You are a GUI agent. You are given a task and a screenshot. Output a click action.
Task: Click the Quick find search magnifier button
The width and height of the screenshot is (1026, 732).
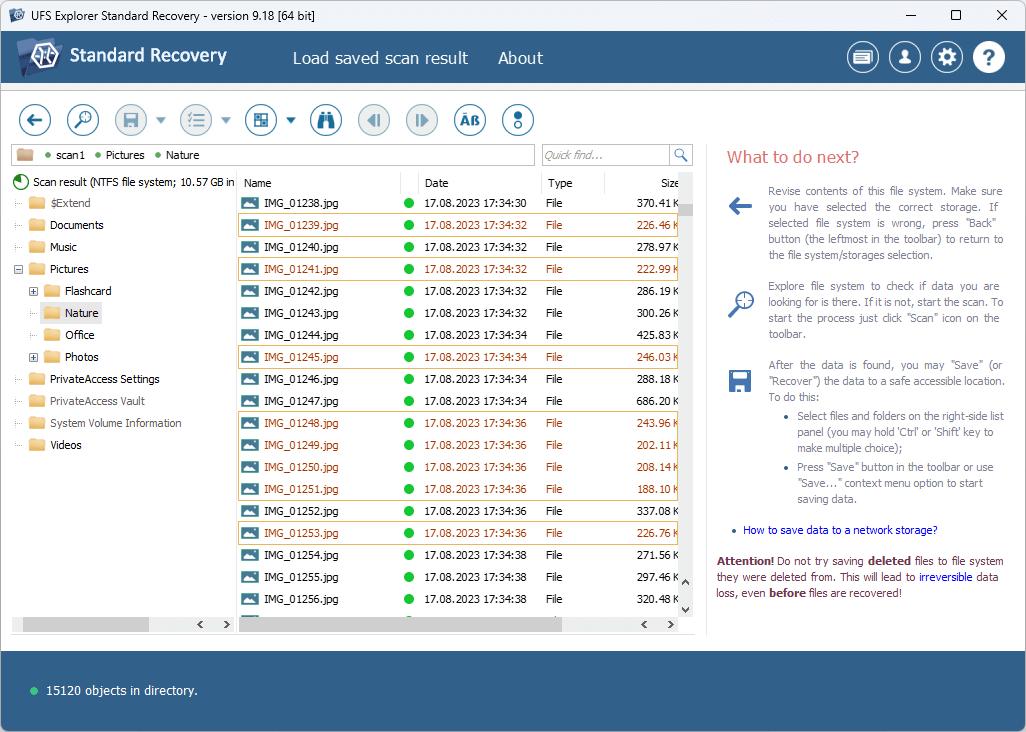681,155
